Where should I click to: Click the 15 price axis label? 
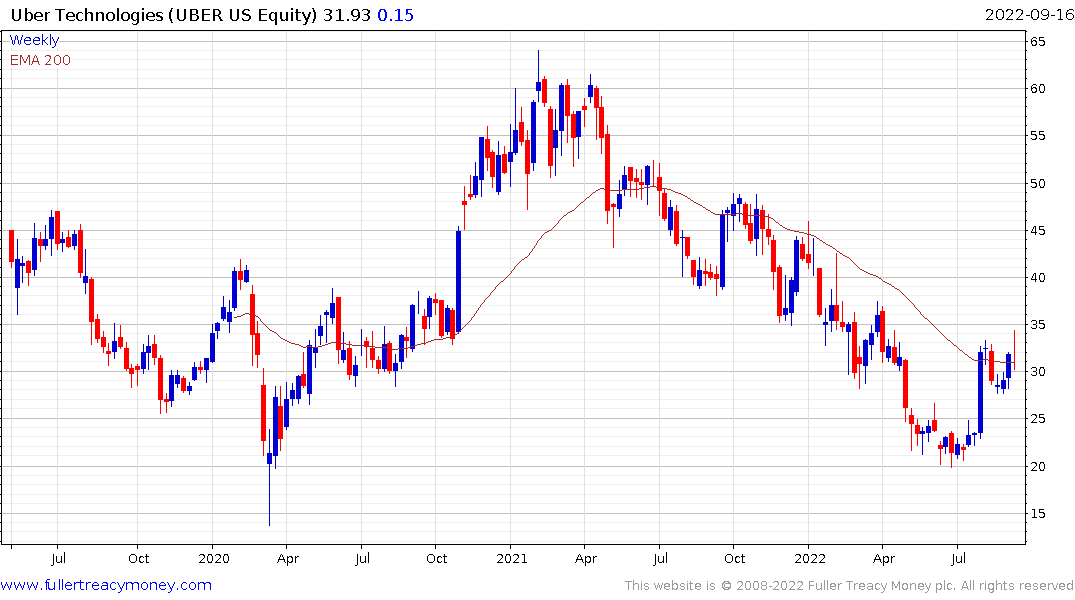tap(1037, 514)
